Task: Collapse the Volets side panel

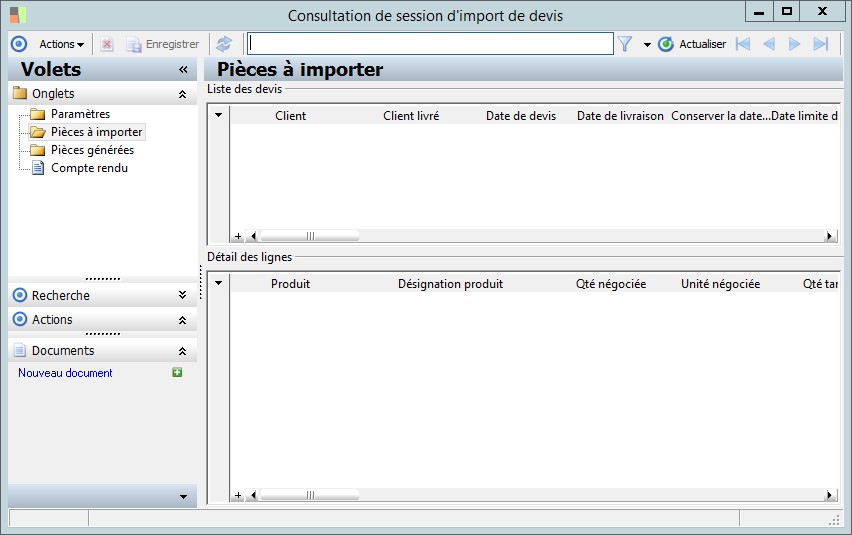Action: point(183,70)
